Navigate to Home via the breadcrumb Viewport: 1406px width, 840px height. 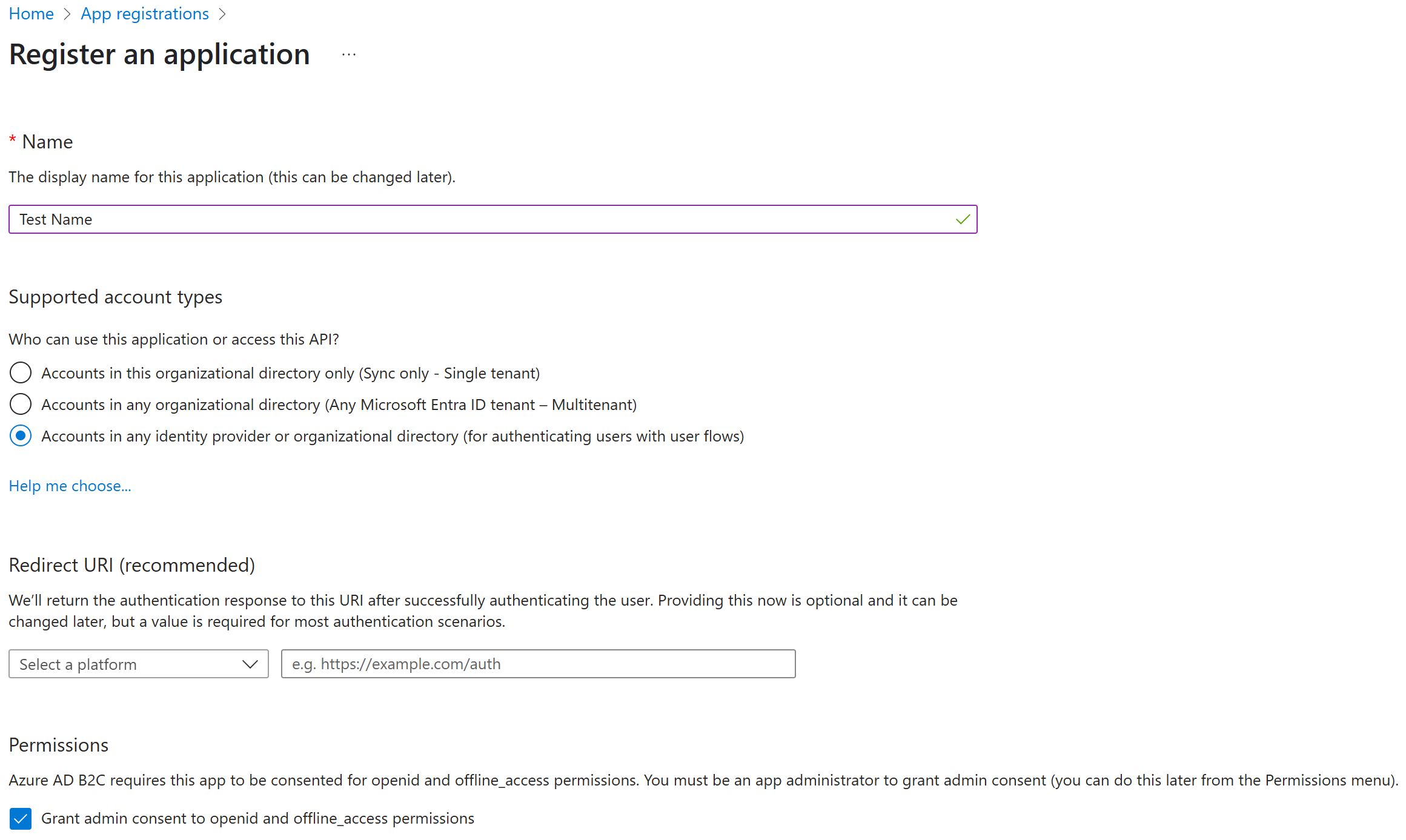[31, 13]
